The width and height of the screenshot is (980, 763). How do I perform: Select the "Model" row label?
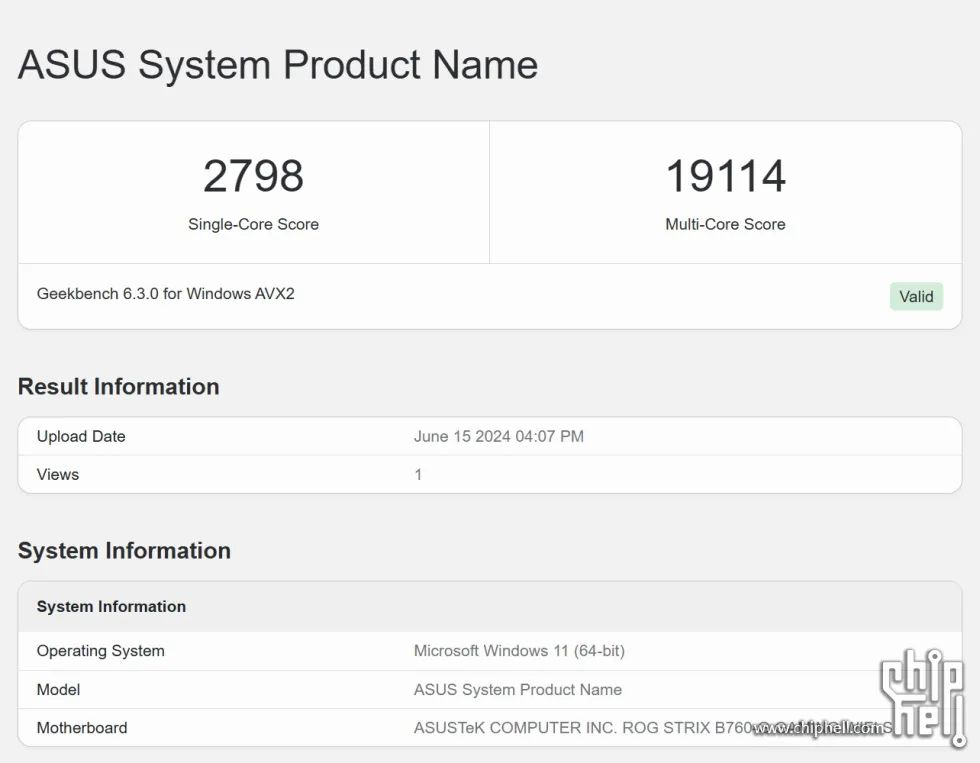[59, 689]
